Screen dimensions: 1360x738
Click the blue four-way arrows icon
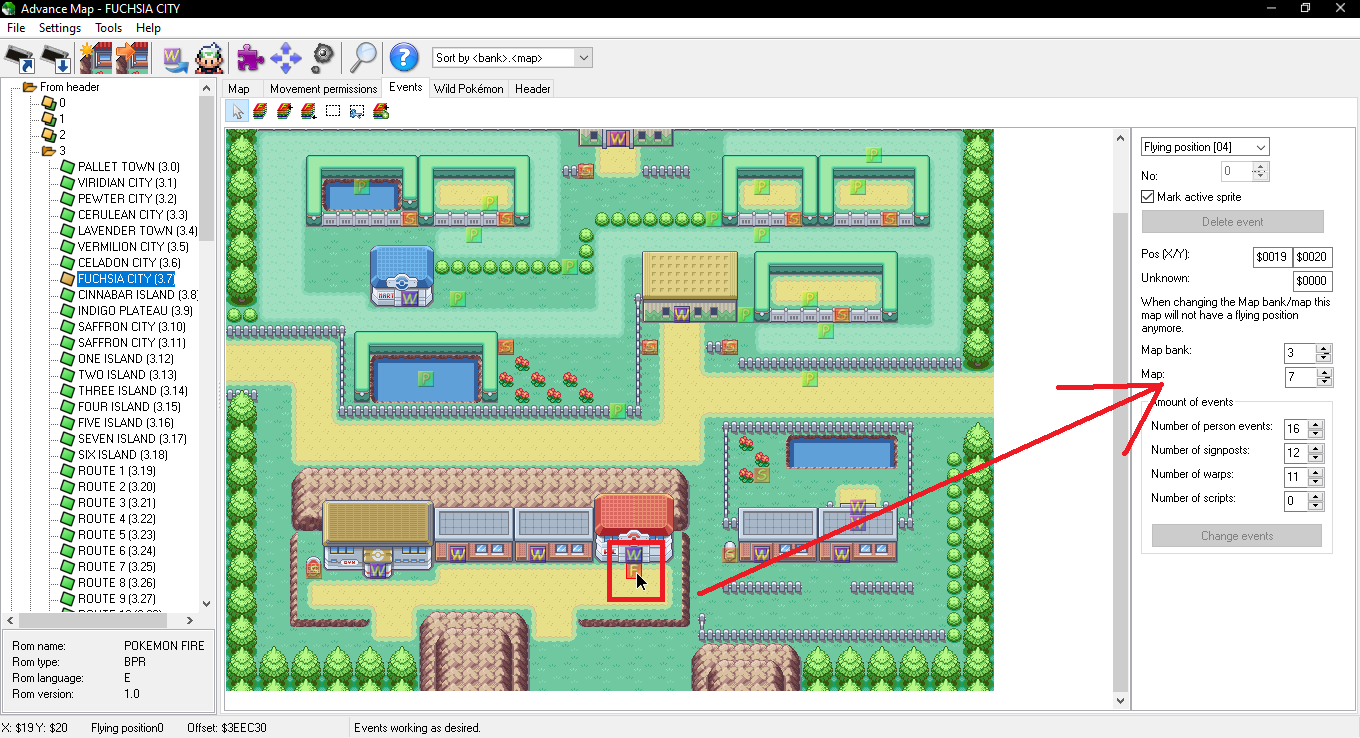[286, 58]
